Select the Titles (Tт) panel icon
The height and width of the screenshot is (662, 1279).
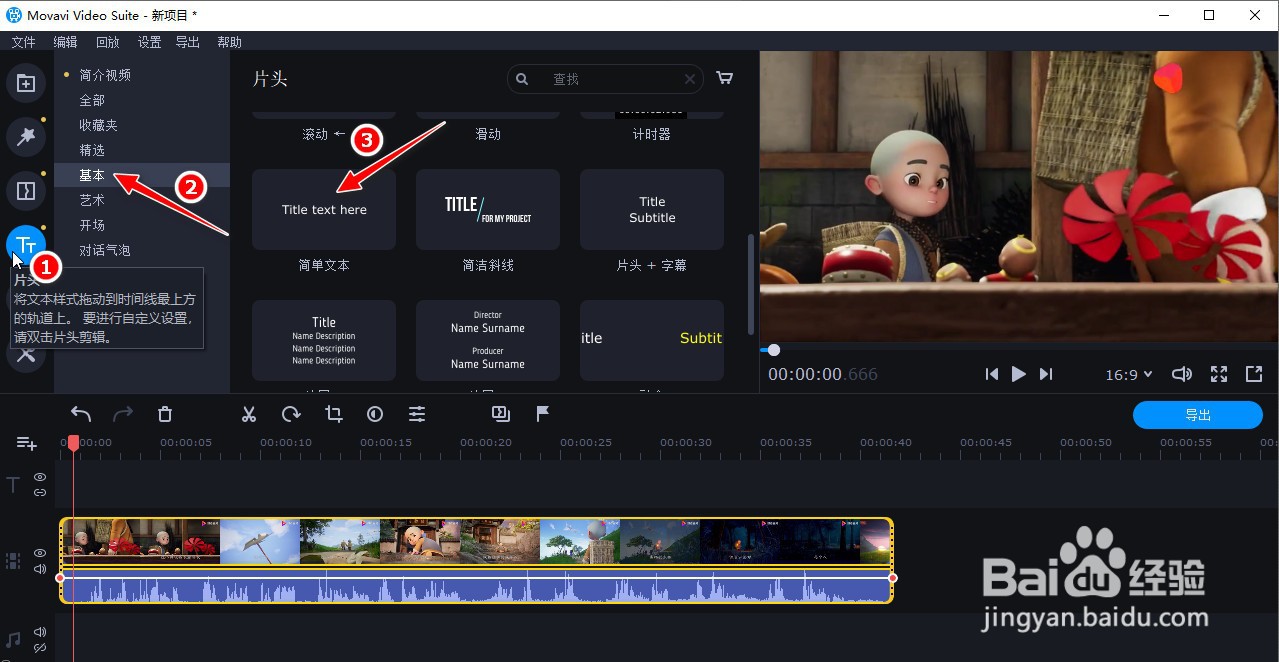pos(26,244)
